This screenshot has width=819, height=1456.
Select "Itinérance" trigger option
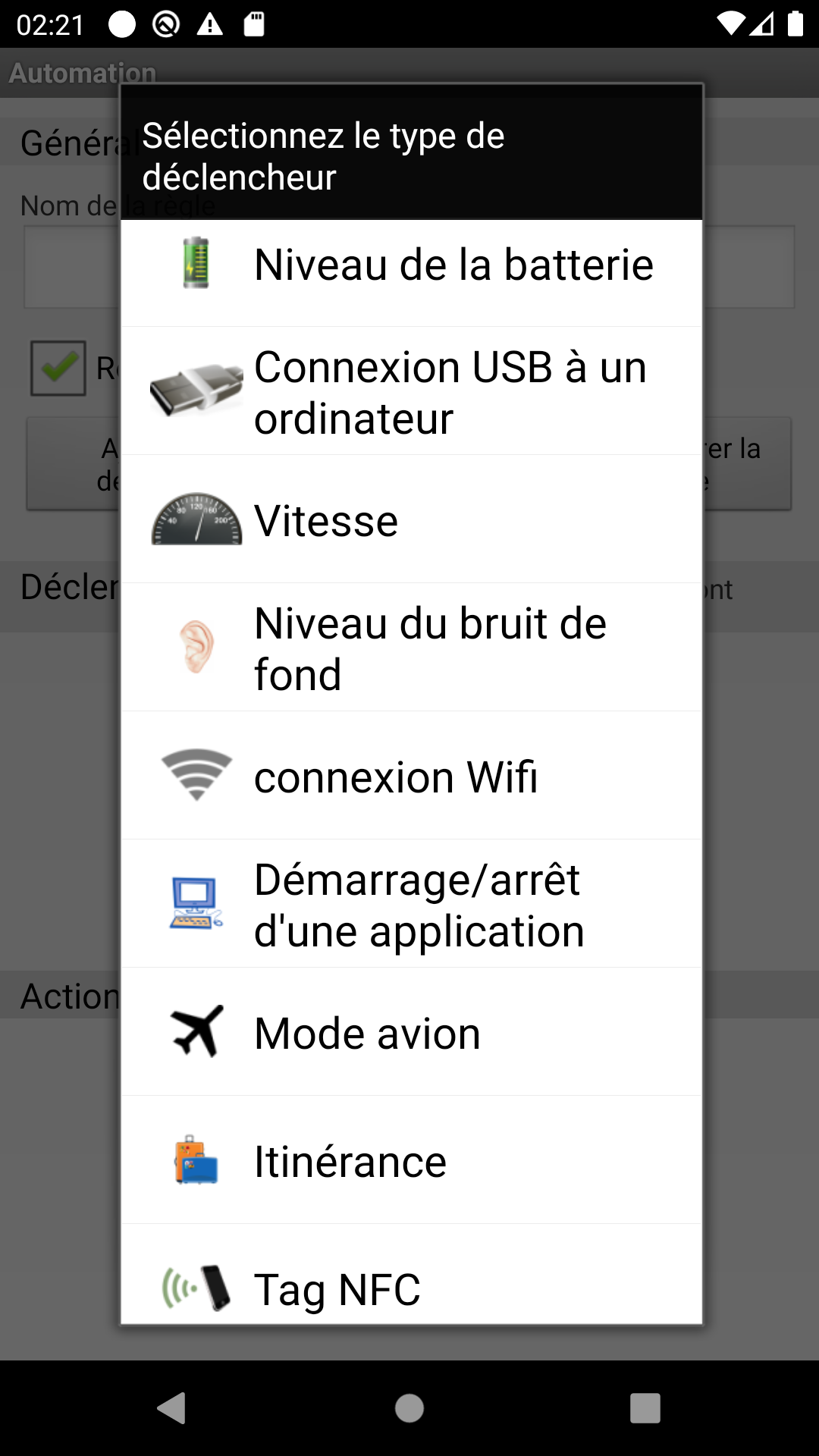click(x=350, y=1162)
